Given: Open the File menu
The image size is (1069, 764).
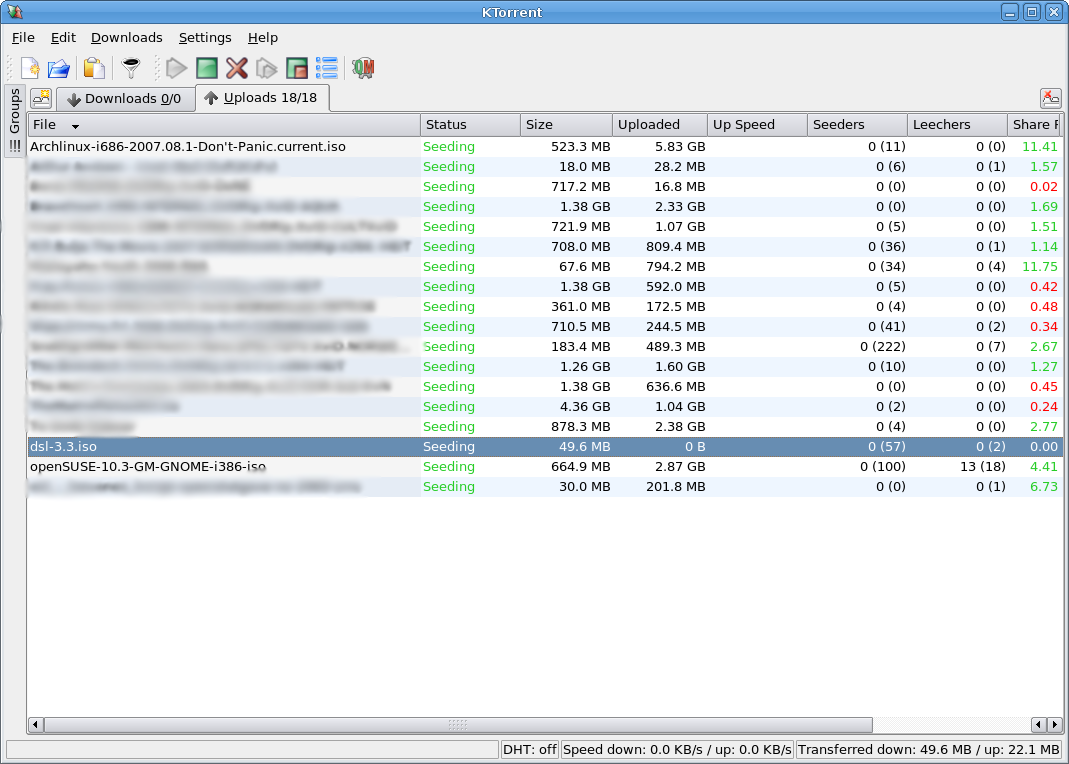Looking at the screenshot, I should click(23, 37).
